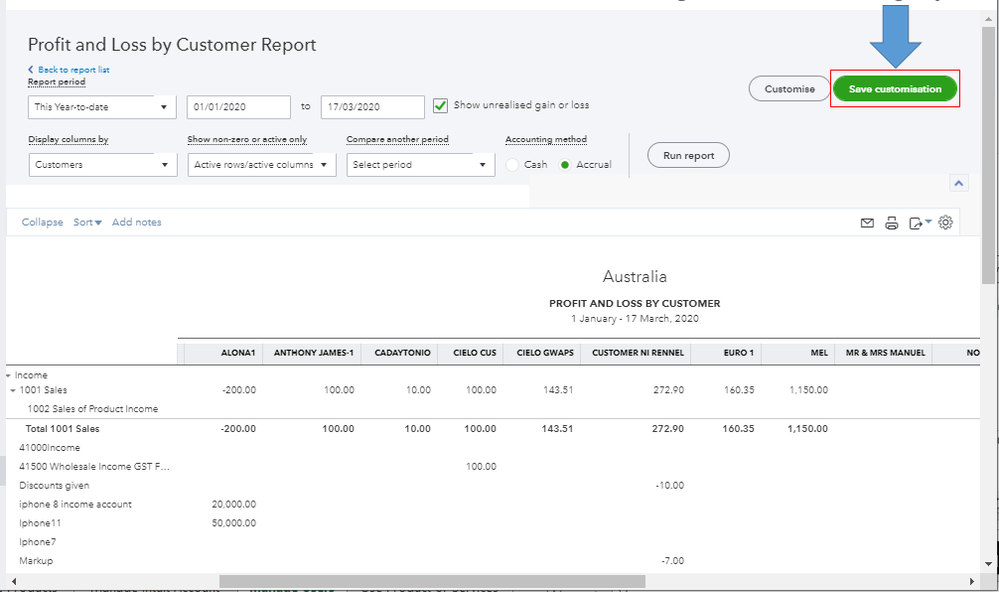This screenshot has width=999, height=592.
Task: Click the back arrow beside report list link
Action: point(30,69)
